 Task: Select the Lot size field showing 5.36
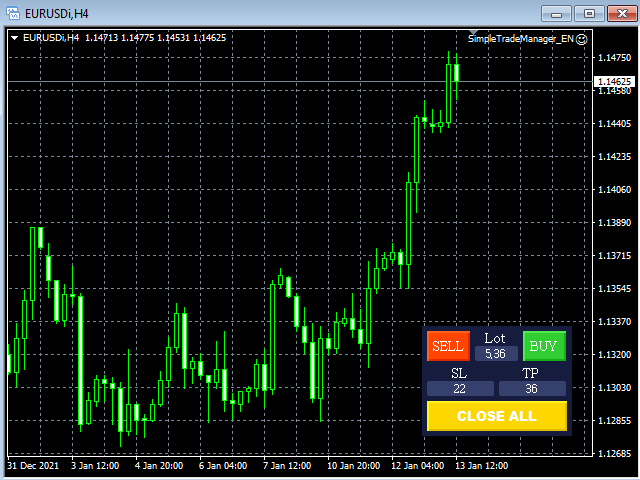click(496, 353)
